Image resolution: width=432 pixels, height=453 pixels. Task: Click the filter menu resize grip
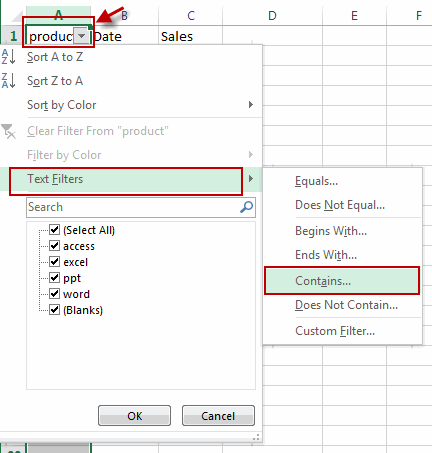256,437
